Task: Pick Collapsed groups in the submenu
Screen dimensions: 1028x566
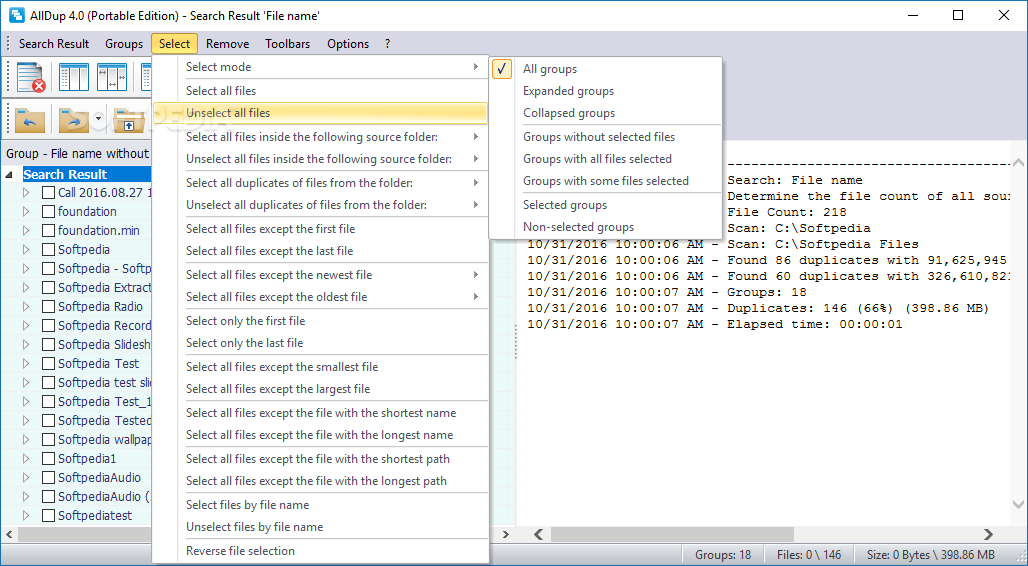Action: coord(606,113)
